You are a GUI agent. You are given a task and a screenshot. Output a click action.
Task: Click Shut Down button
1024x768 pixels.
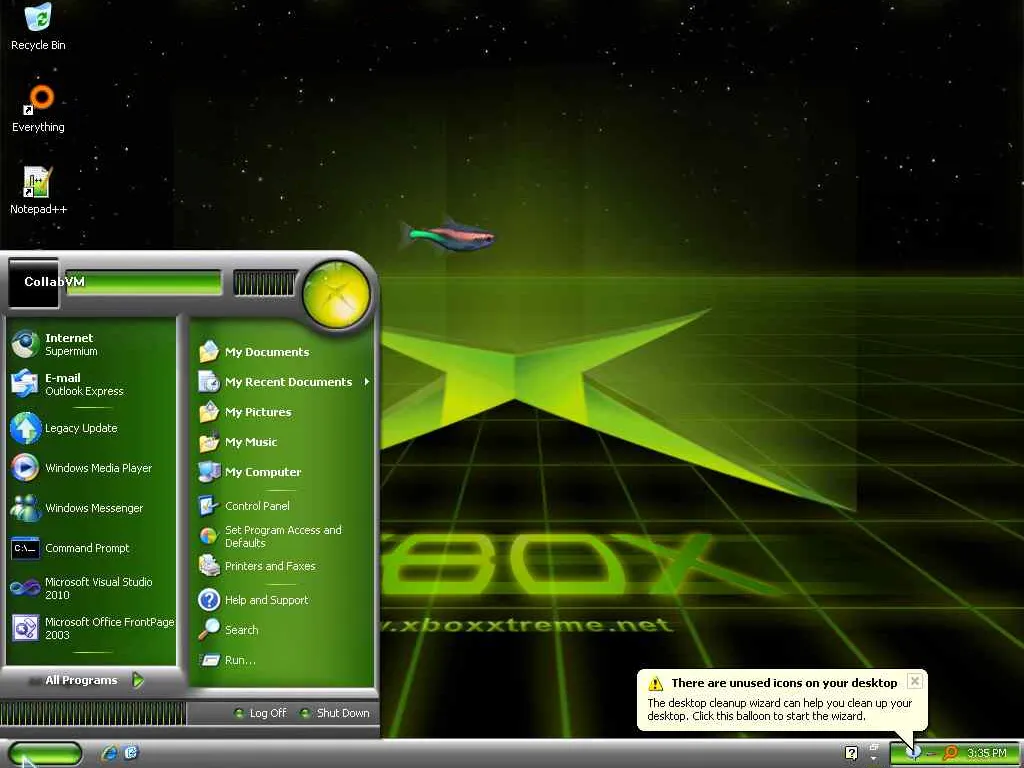[335, 713]
